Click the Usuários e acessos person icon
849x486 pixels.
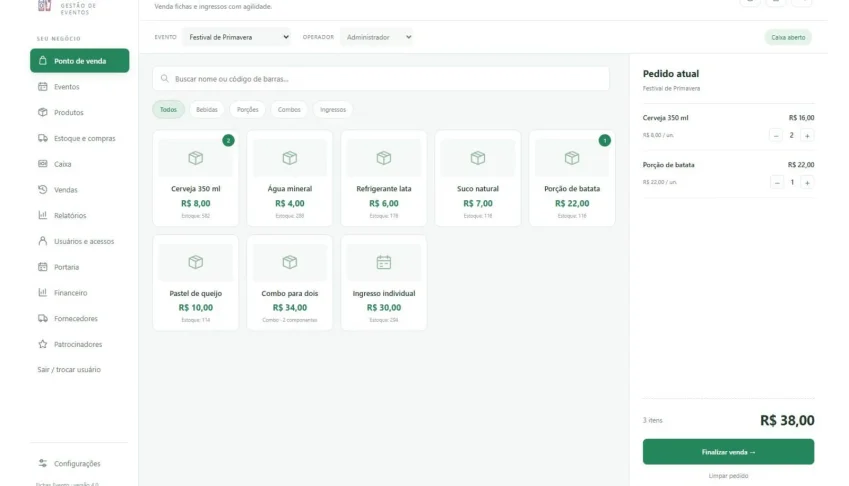tap(43, 241)
